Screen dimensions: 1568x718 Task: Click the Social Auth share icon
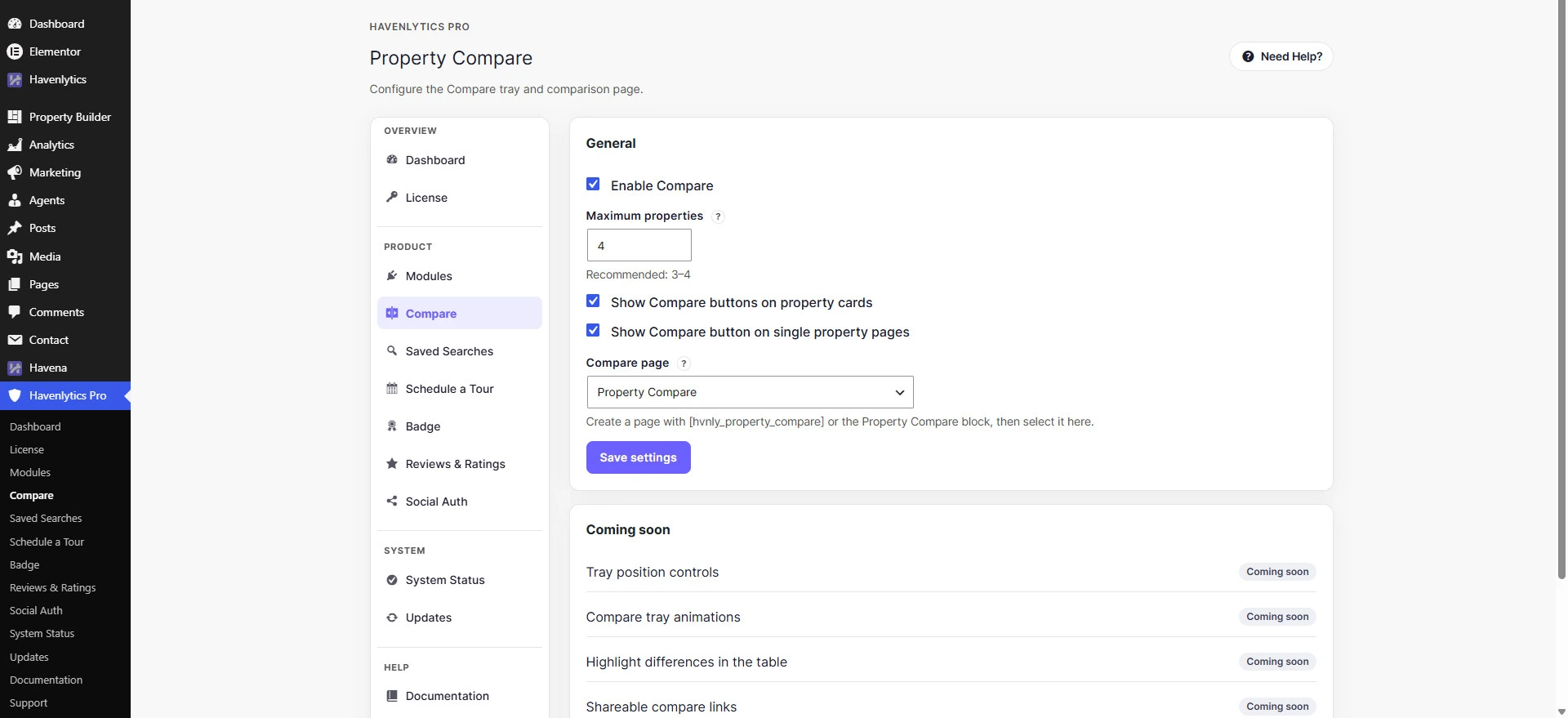point(392,501)
